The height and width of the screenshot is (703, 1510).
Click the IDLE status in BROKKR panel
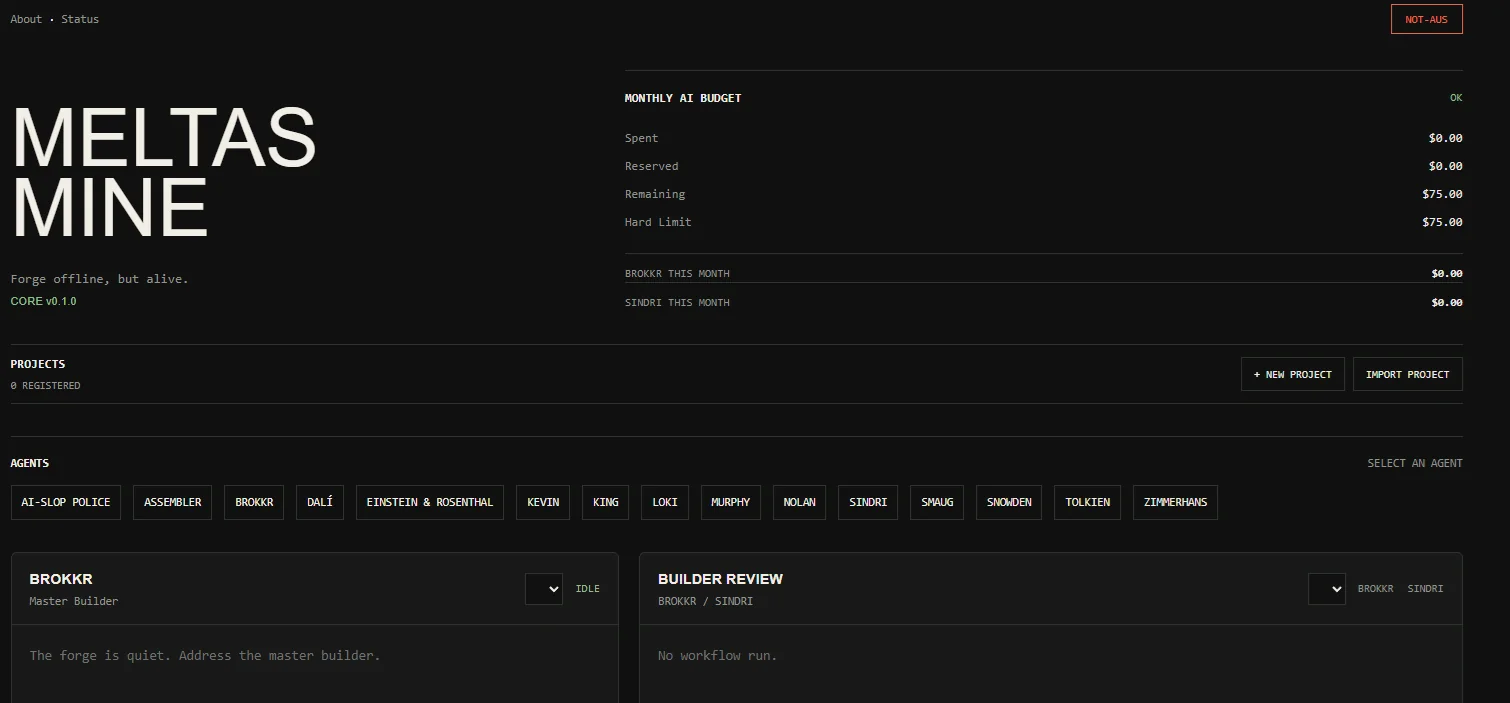(x=588, y=589)
